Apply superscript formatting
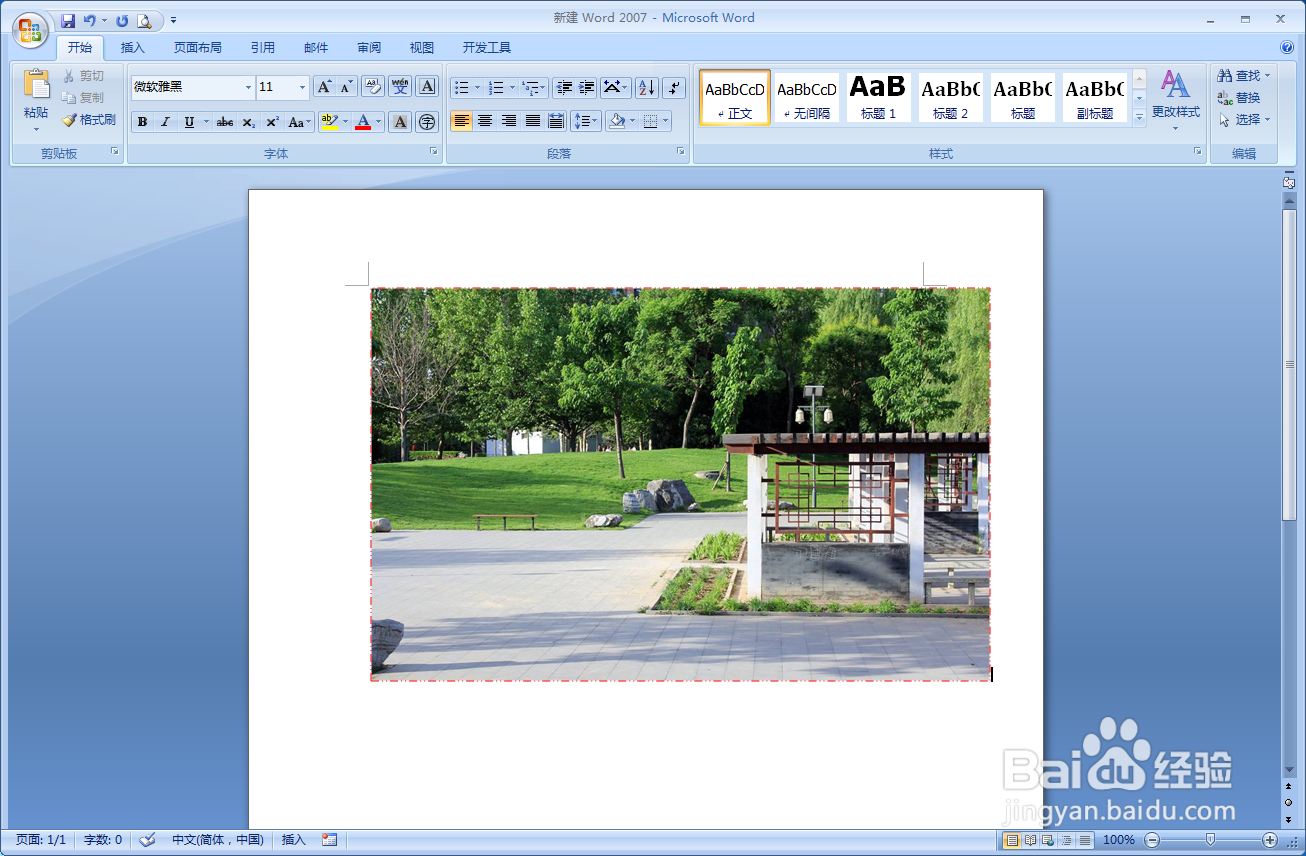 click(272, 122)
